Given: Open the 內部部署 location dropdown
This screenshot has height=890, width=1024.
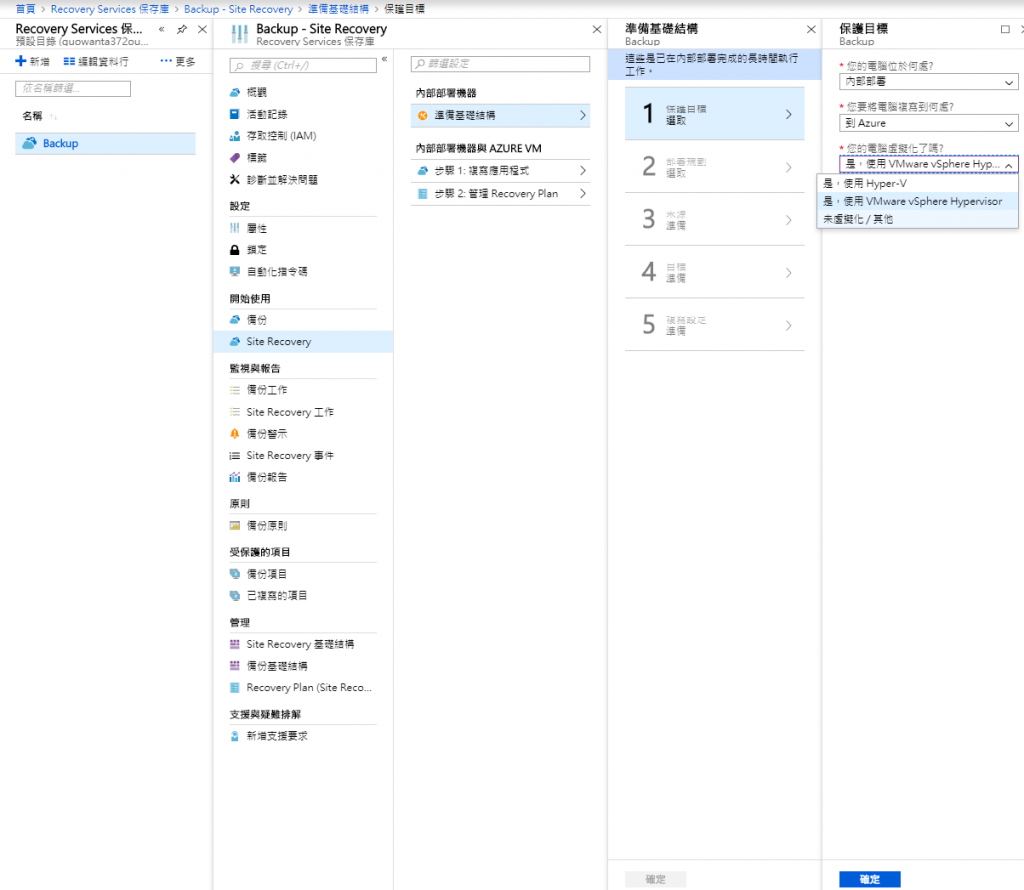Looking at the screenshot, I should pos(928,82).
